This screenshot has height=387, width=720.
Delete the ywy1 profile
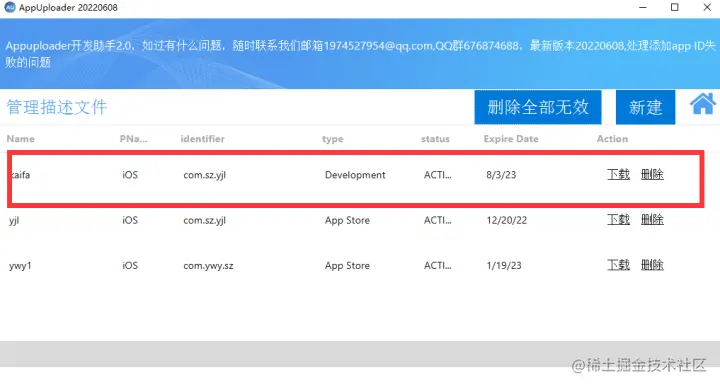(652, 265)
